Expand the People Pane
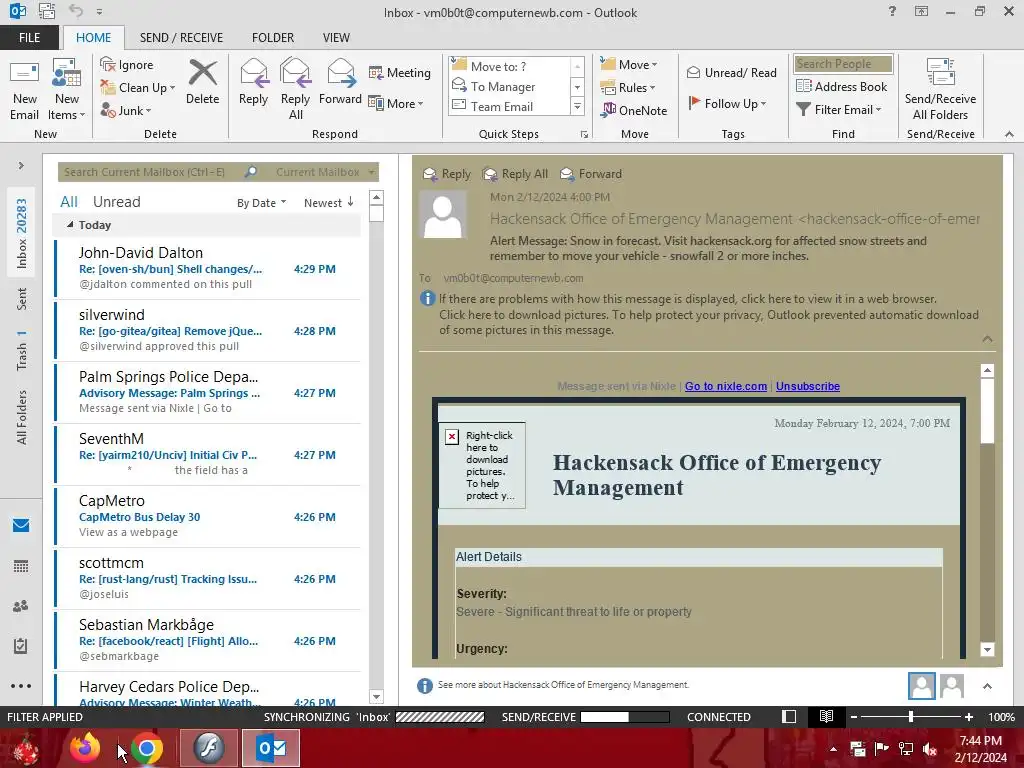This screenshot has height=768, width=1024. coord(987,686)
